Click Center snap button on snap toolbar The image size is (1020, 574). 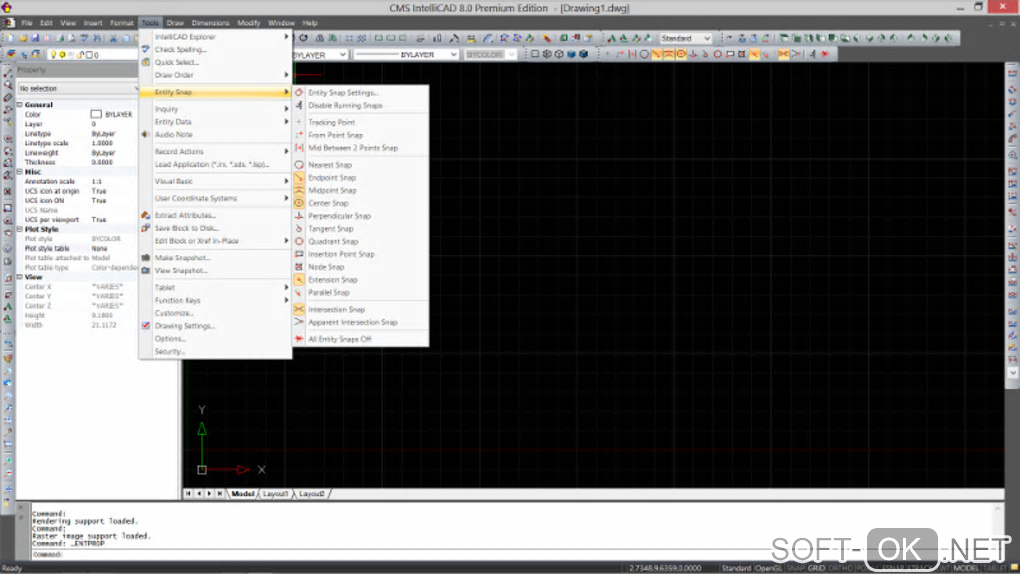(681, 55)
